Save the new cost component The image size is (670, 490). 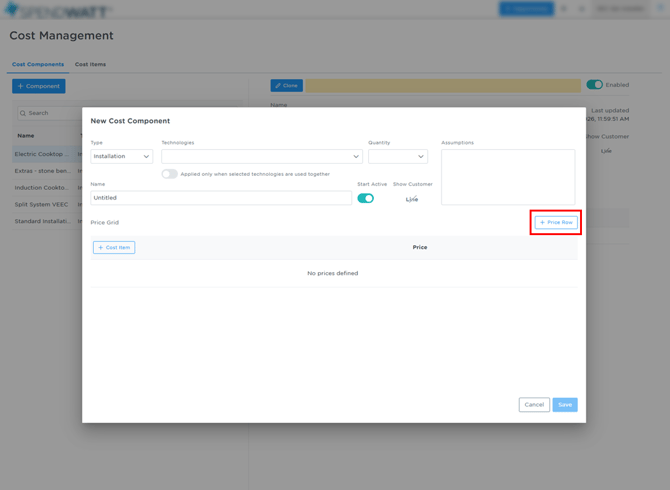(565, 405)
